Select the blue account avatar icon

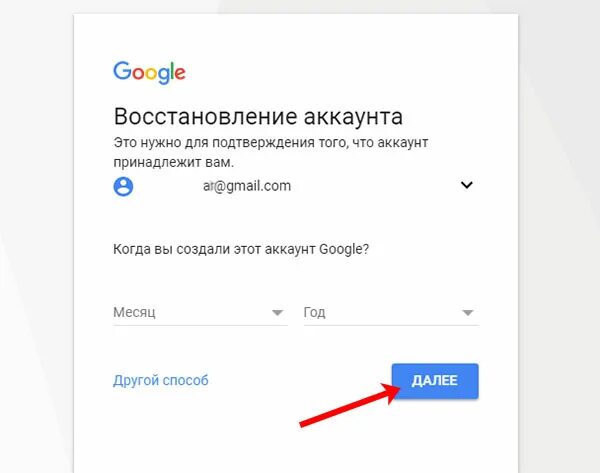pos(123,186)
